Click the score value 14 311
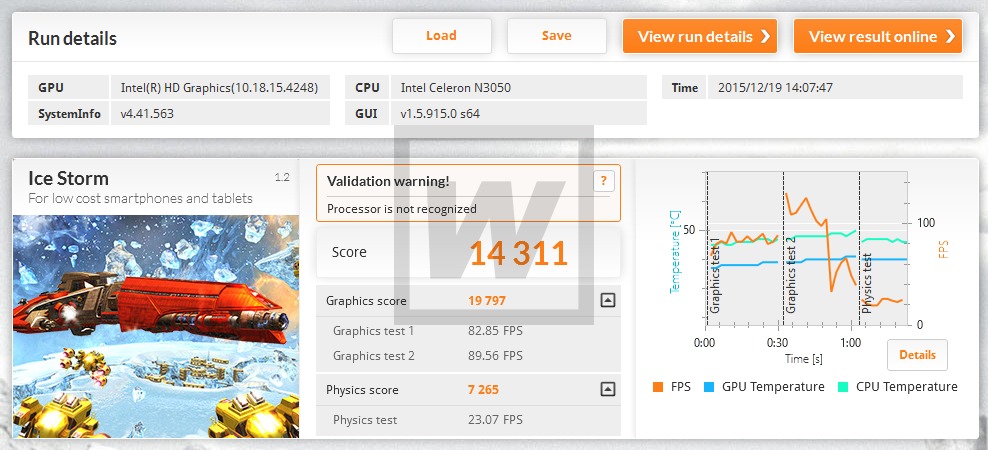Image resolution: width=988 pixels, height=450 pixels. (x=519, y=253)
